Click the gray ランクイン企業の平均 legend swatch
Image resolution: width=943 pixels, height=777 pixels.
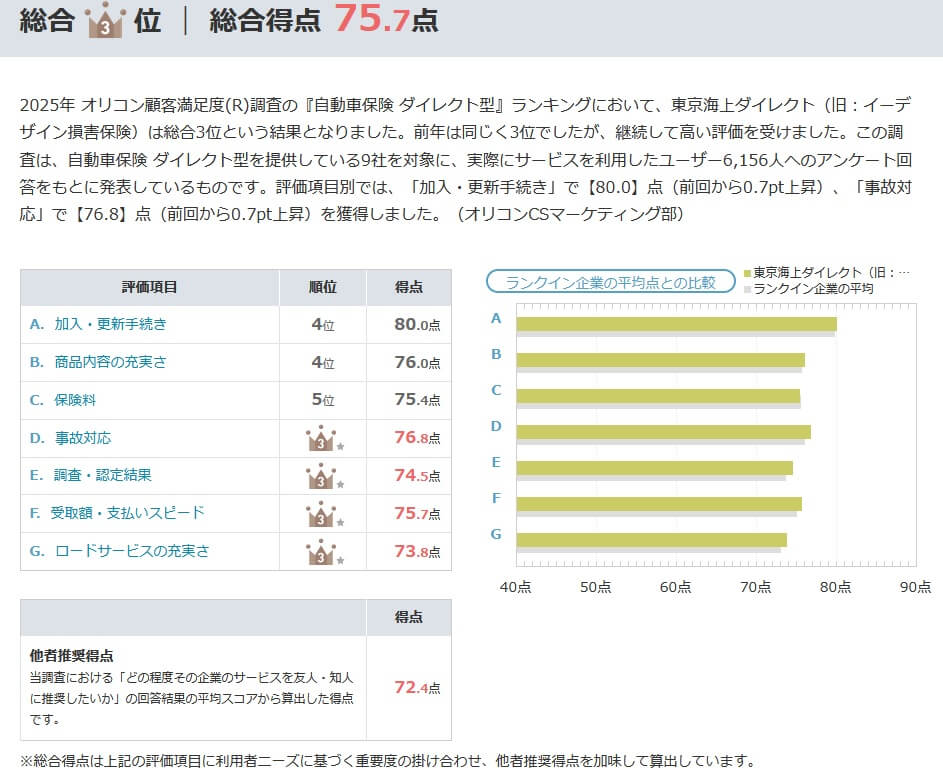pos(747,288)
